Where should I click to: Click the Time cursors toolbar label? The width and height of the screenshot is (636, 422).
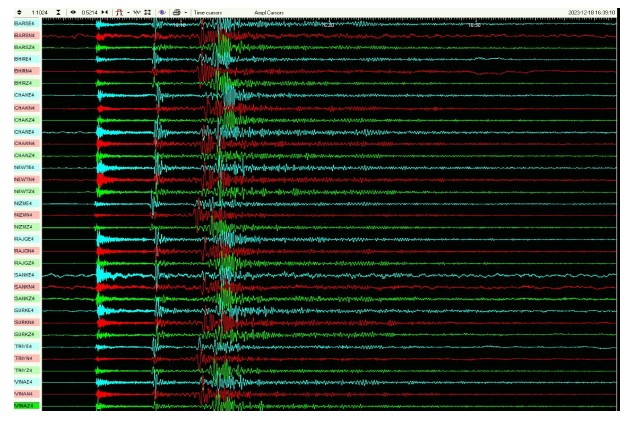pos(208,12)
